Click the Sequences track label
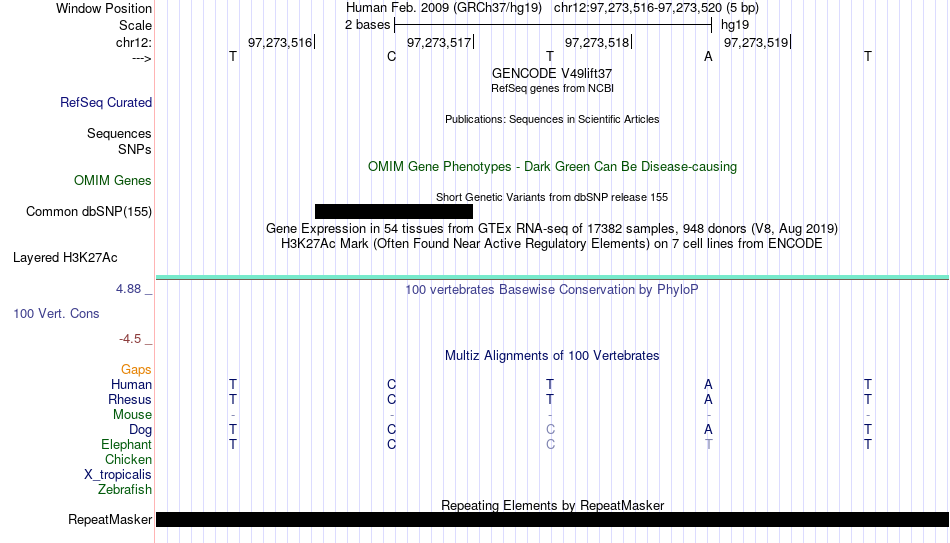 pos(119,133)
